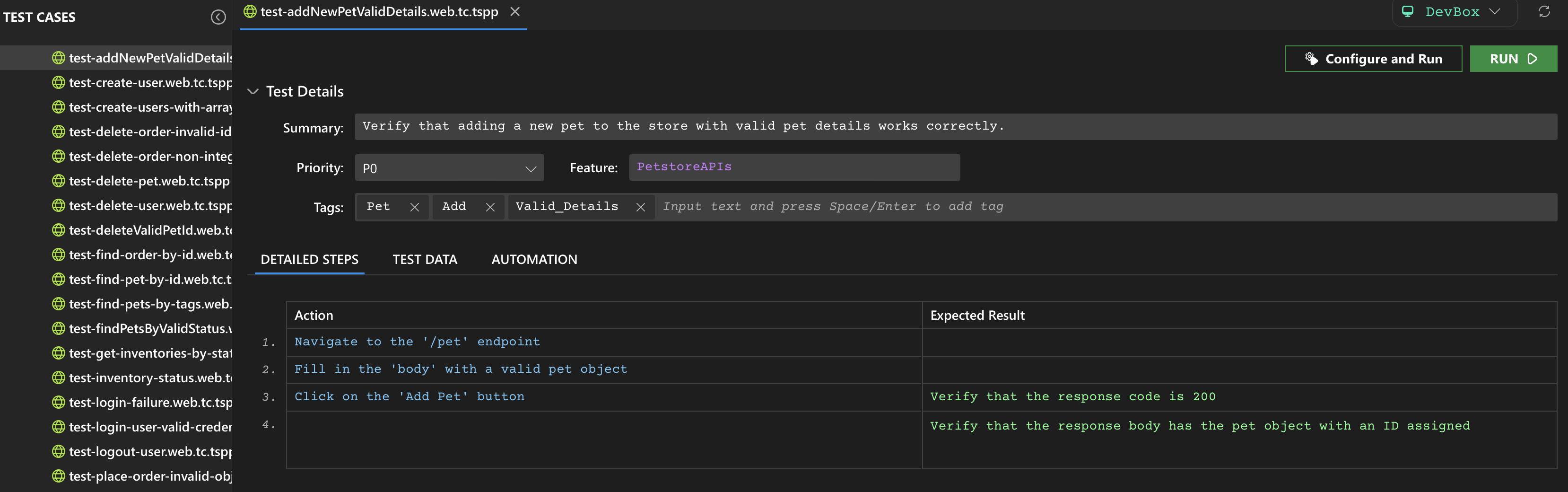The image size is (1568, 492).
Task: Click the PetstoreAPIs Feature input field
Action: pos(794,167)
